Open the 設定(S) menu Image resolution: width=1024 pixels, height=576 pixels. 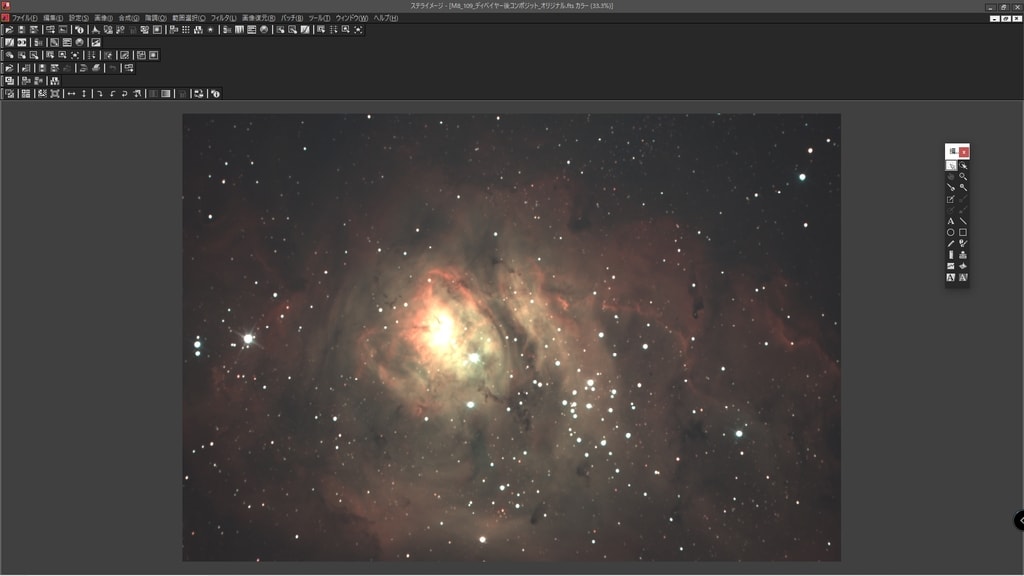(x=78, y=18)
